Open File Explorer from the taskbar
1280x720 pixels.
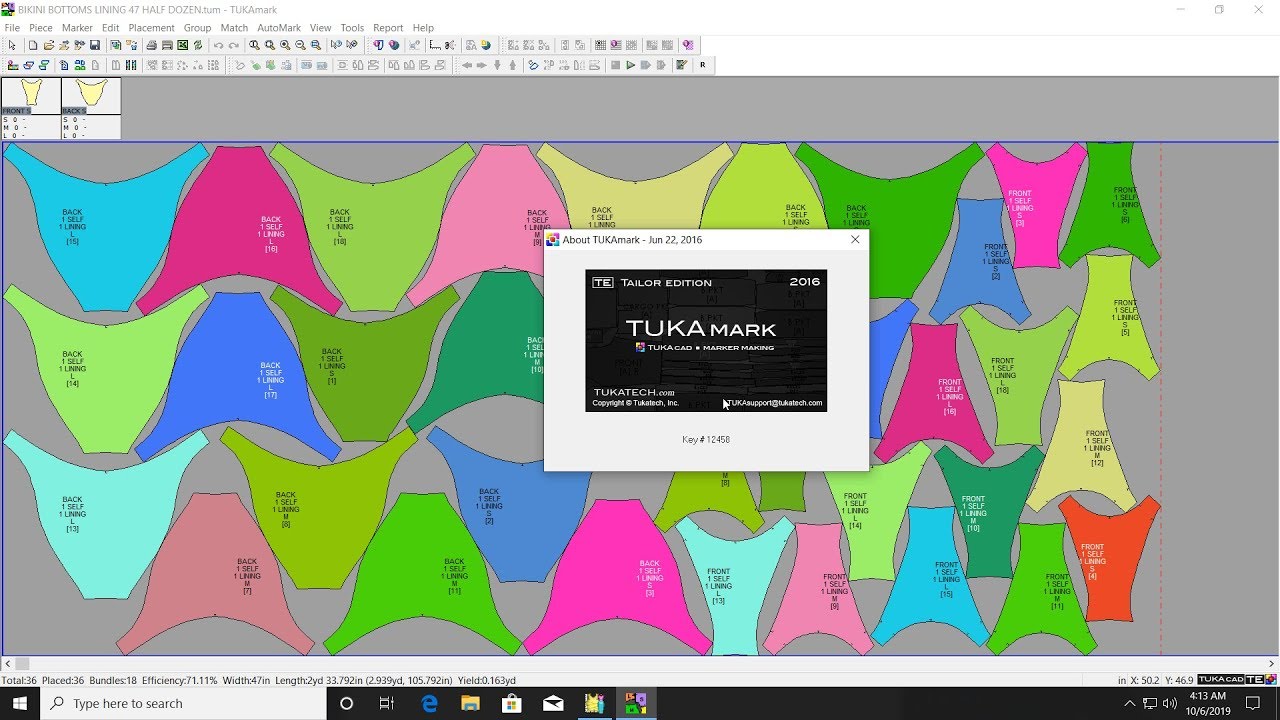point(470,703)
